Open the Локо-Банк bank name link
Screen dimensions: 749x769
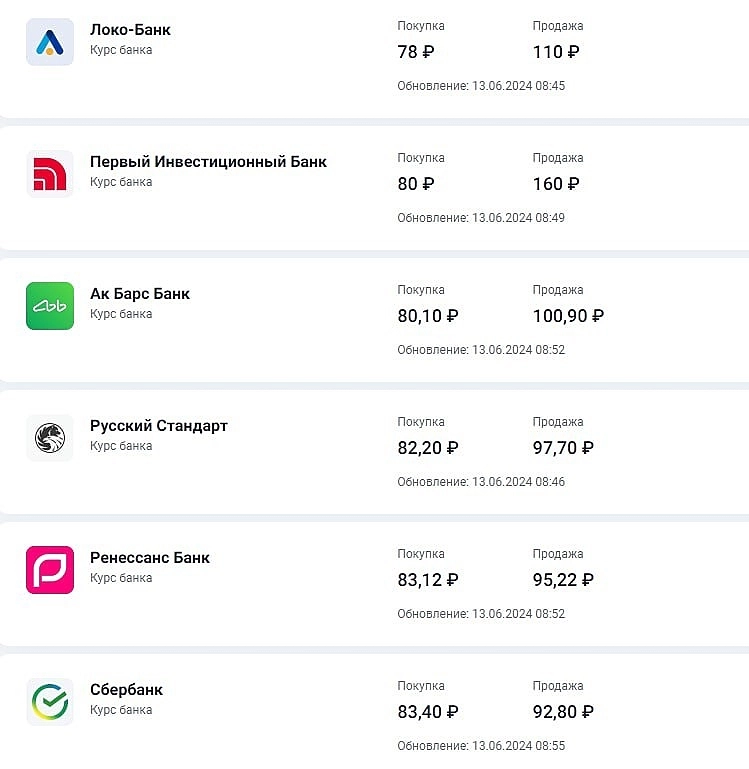coord(130,30)
